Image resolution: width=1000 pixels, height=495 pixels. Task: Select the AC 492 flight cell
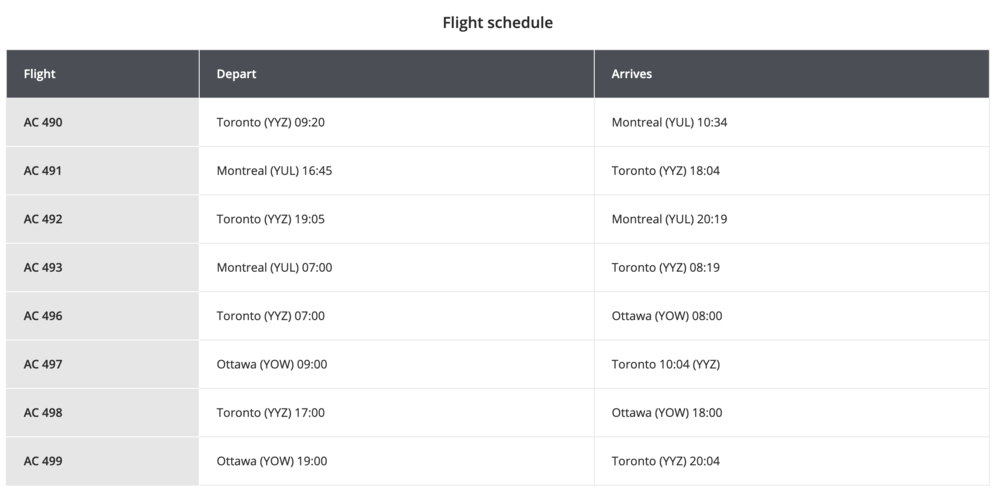coord(44,219)
